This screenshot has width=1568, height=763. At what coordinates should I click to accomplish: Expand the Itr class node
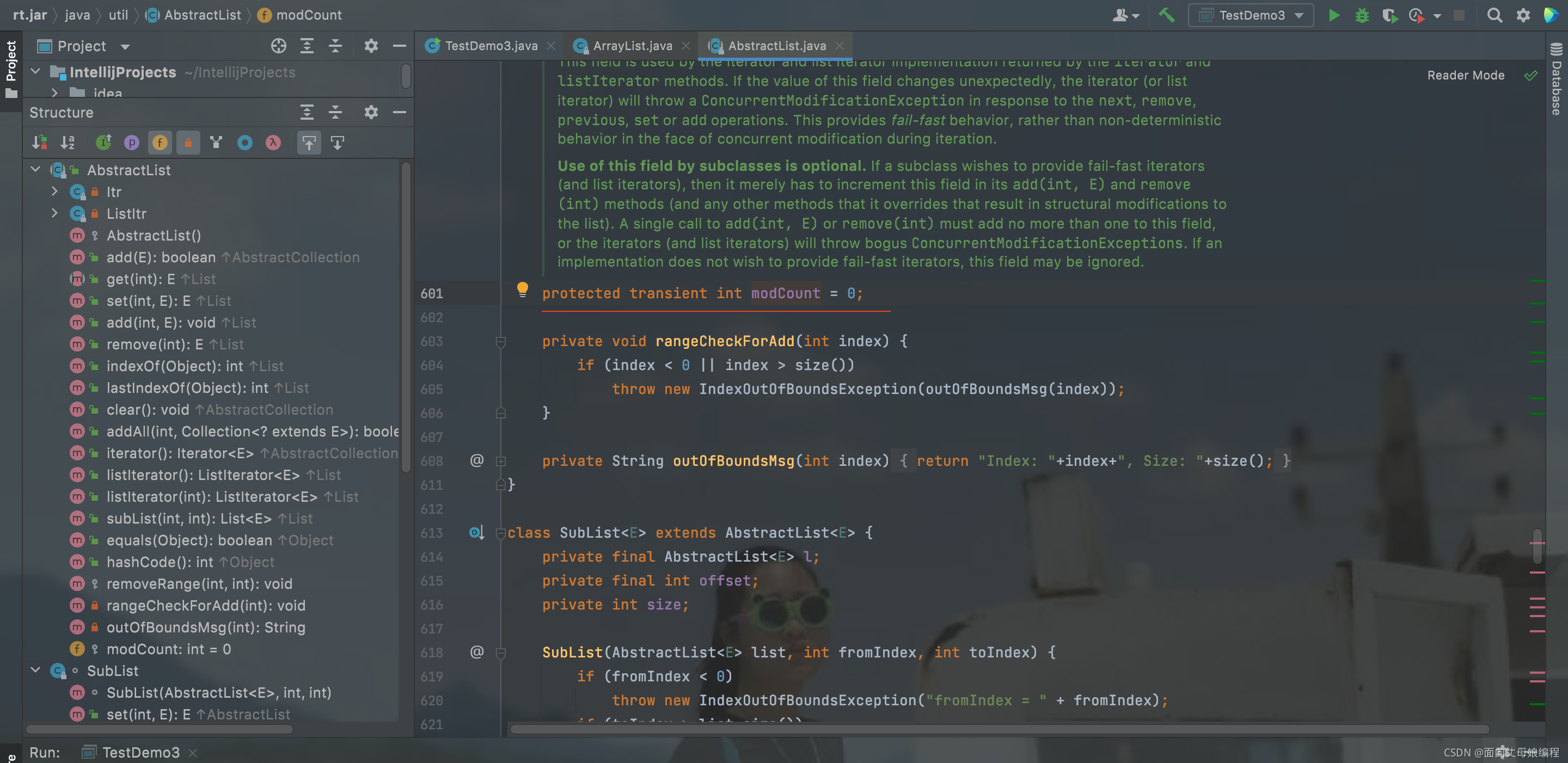(x=55, y=192)
